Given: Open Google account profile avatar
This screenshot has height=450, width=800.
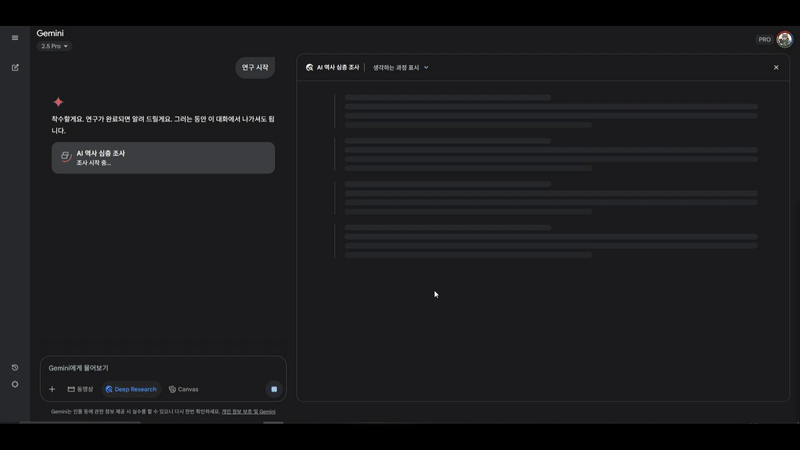Looking at the screenshot, I should click(x=784, y=39).
